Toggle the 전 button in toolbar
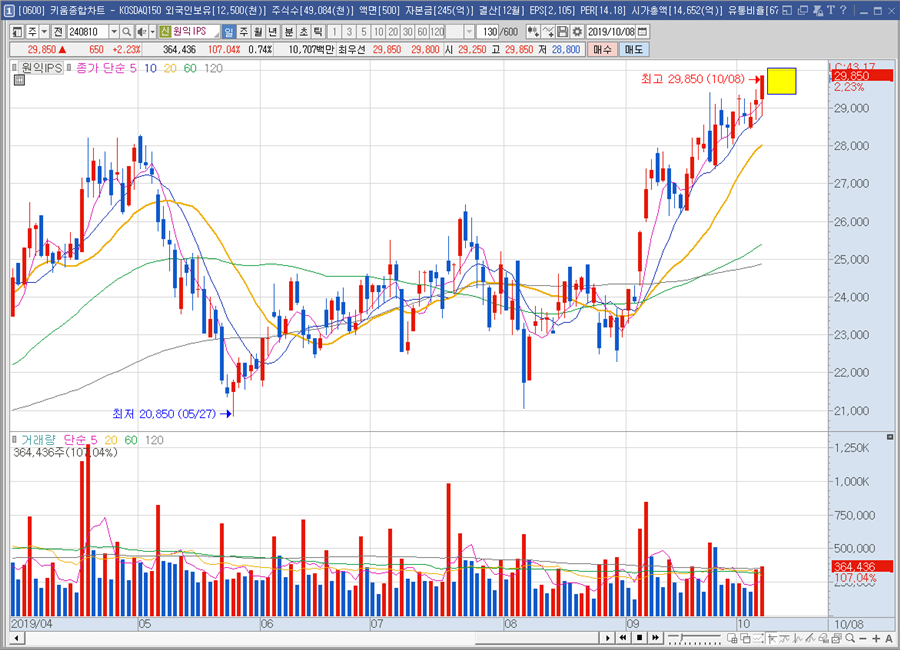This screenshot has height=650, width=900. click(59, 32)
